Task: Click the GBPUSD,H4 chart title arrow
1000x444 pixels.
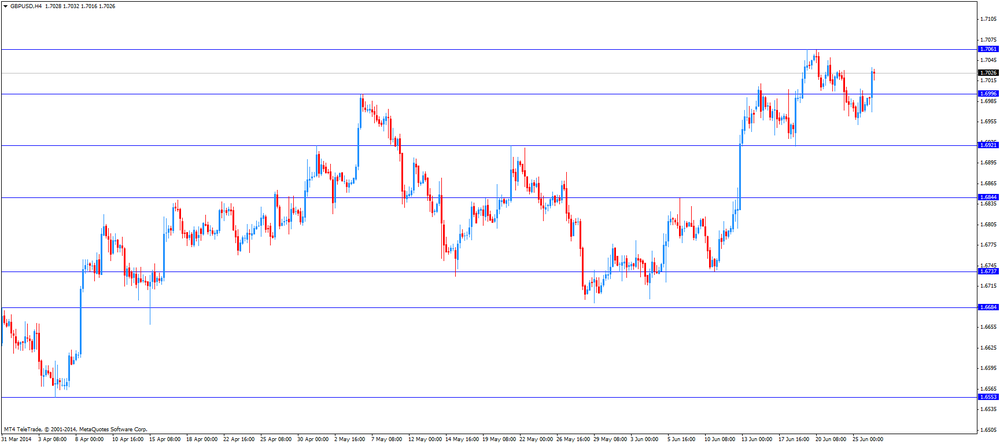Action: click(5, 6)
